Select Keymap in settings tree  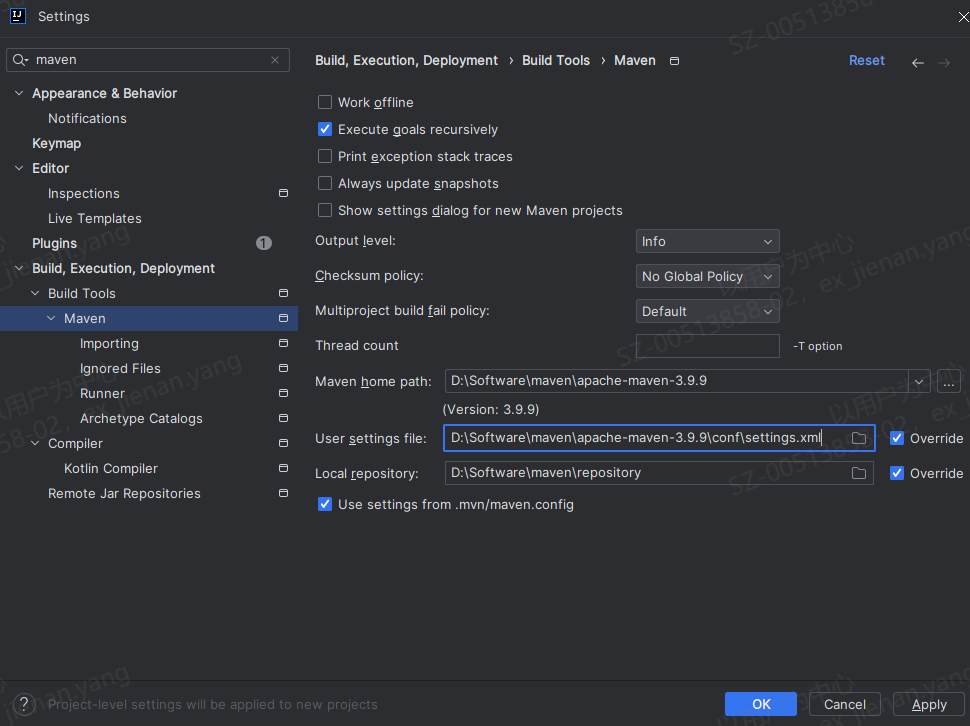click(x=56, y=143)
